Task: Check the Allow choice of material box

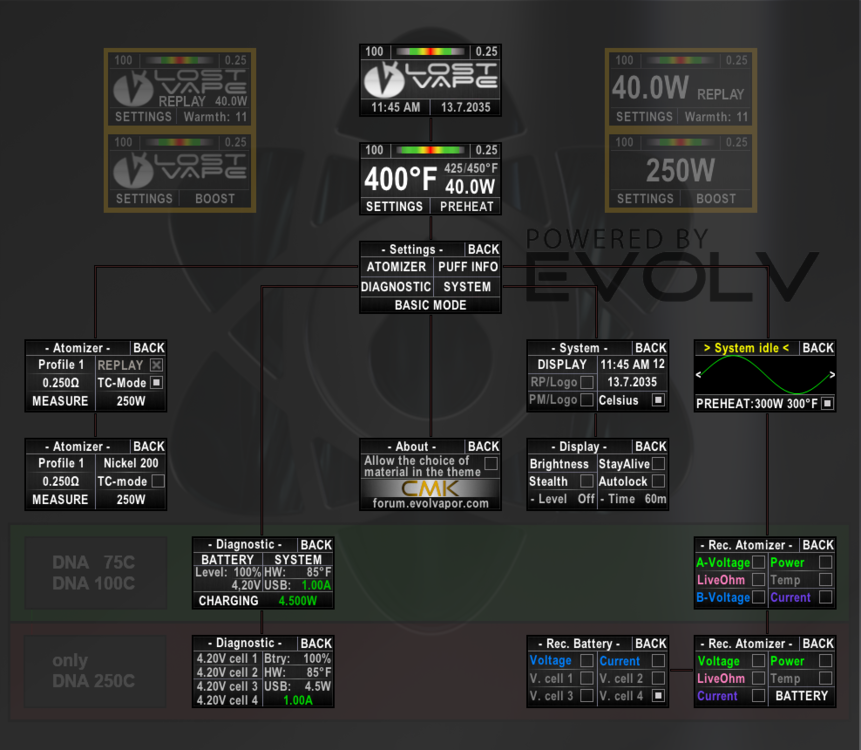Action: pyautogui.click(x=491, y=463)
